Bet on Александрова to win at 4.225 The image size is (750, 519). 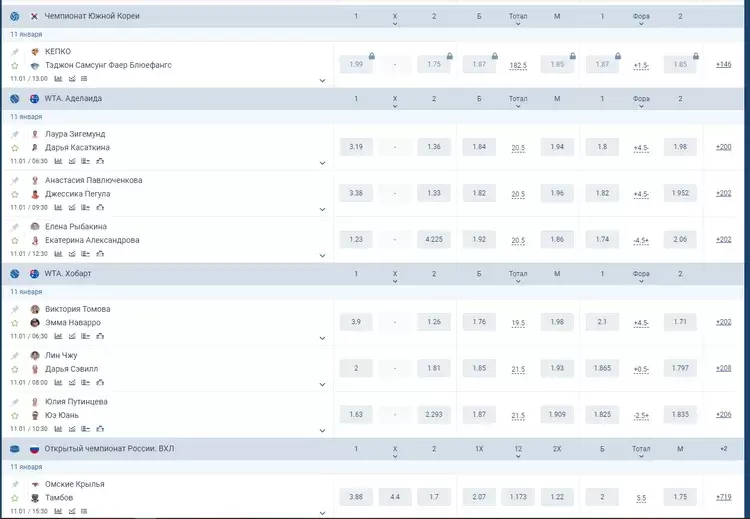[434, 240]
